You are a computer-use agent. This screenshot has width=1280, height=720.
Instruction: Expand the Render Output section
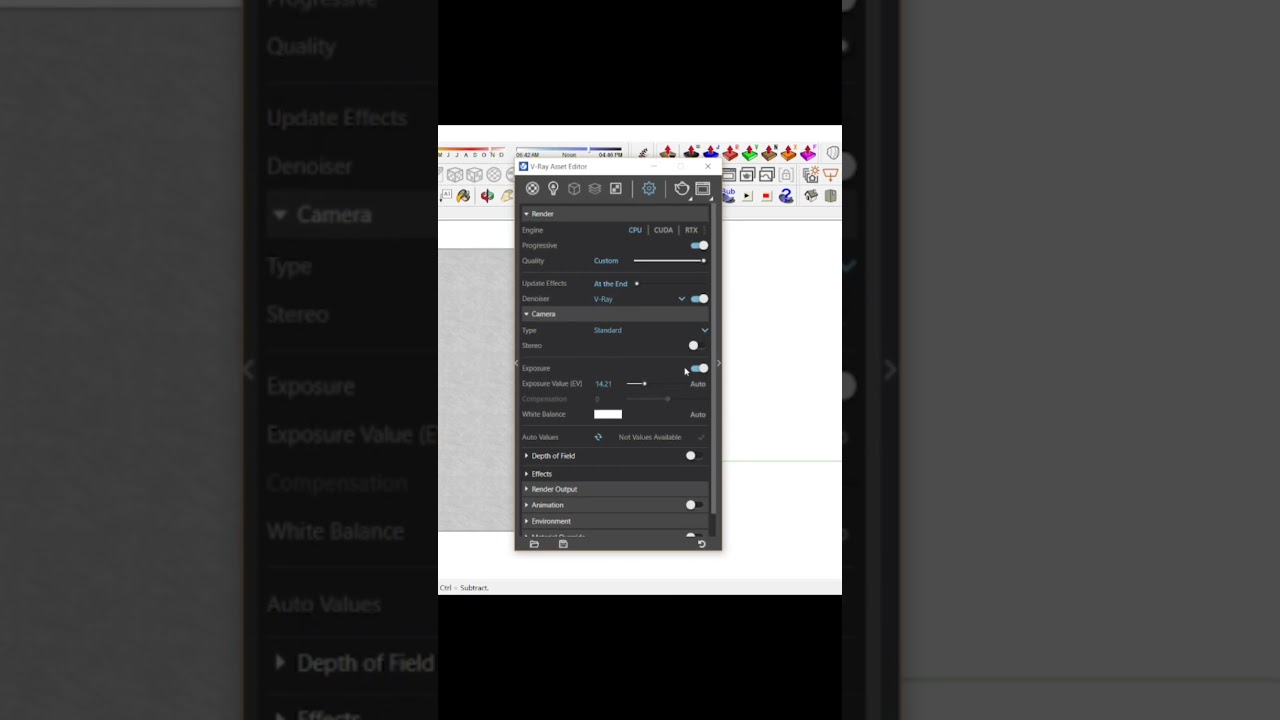point(526,489)
